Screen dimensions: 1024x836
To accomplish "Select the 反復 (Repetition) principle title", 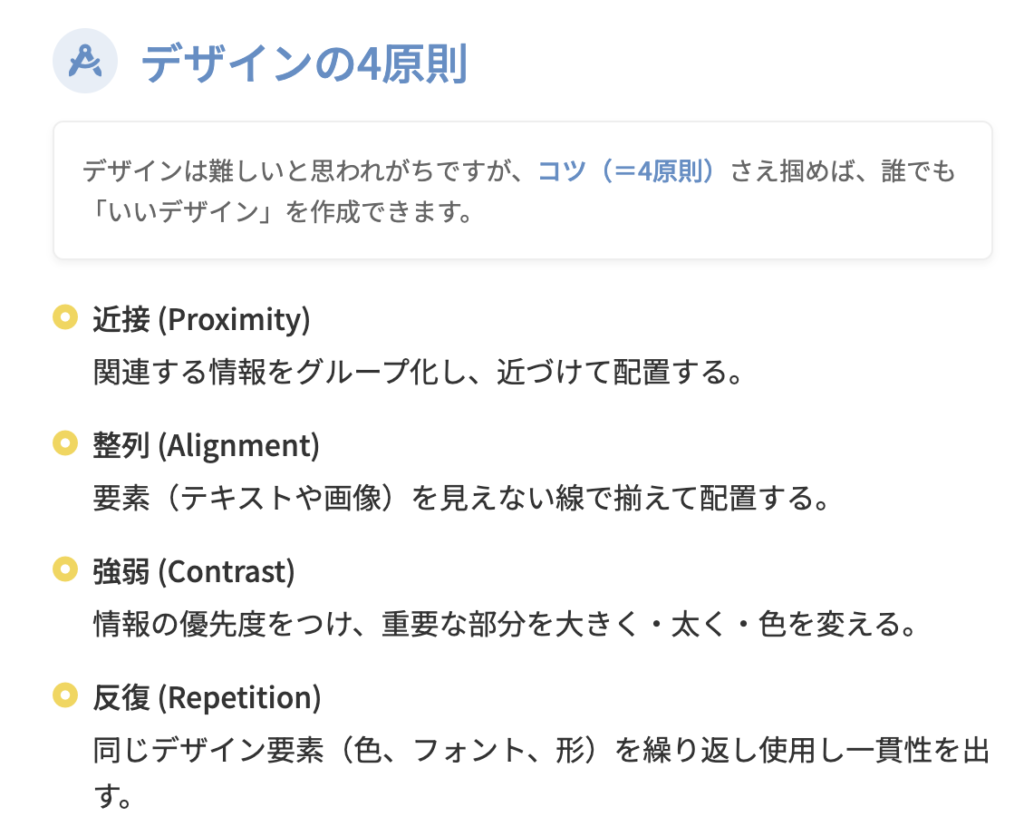I will click(x=207, y=698).
